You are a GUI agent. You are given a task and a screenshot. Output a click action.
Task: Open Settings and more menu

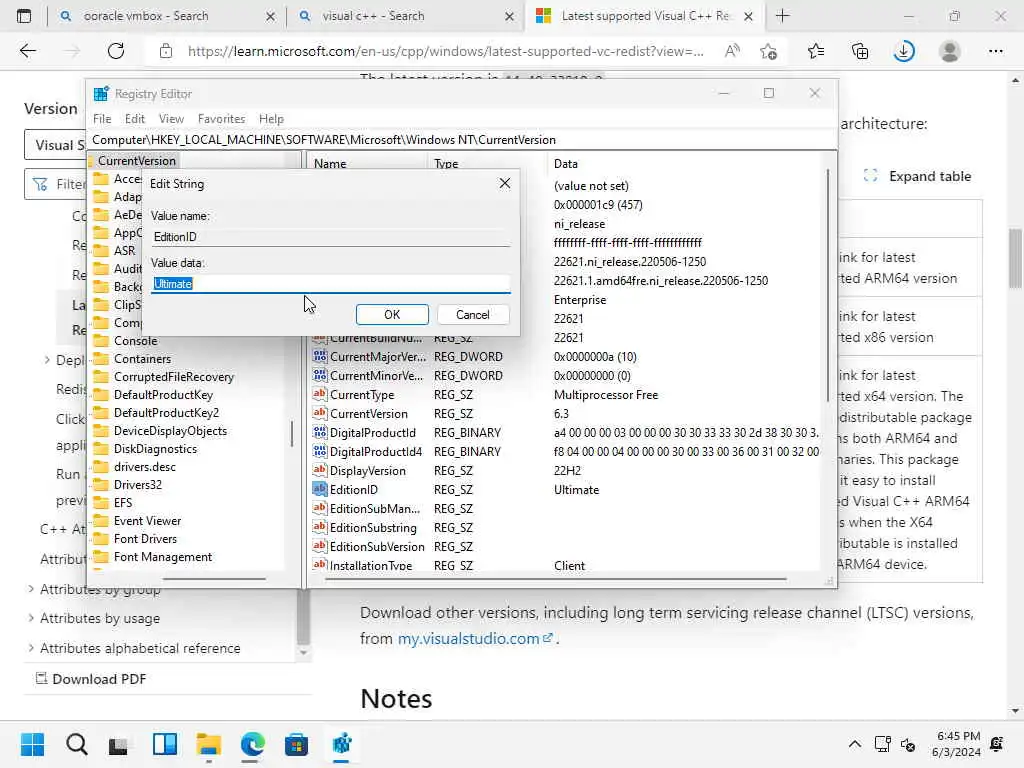click(x=995, y=51)
